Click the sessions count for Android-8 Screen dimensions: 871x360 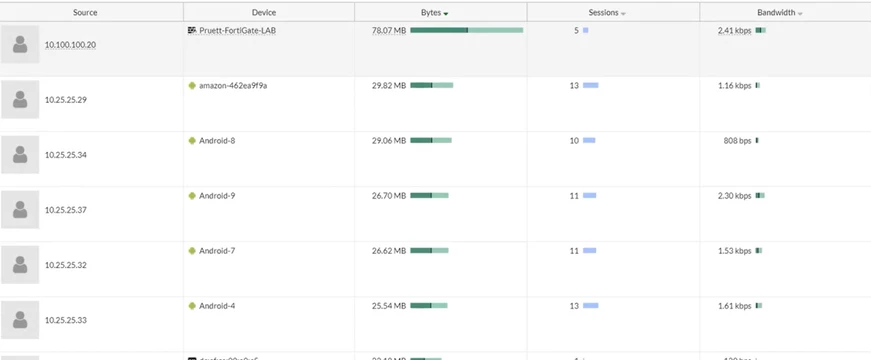[x=574, y=141]
